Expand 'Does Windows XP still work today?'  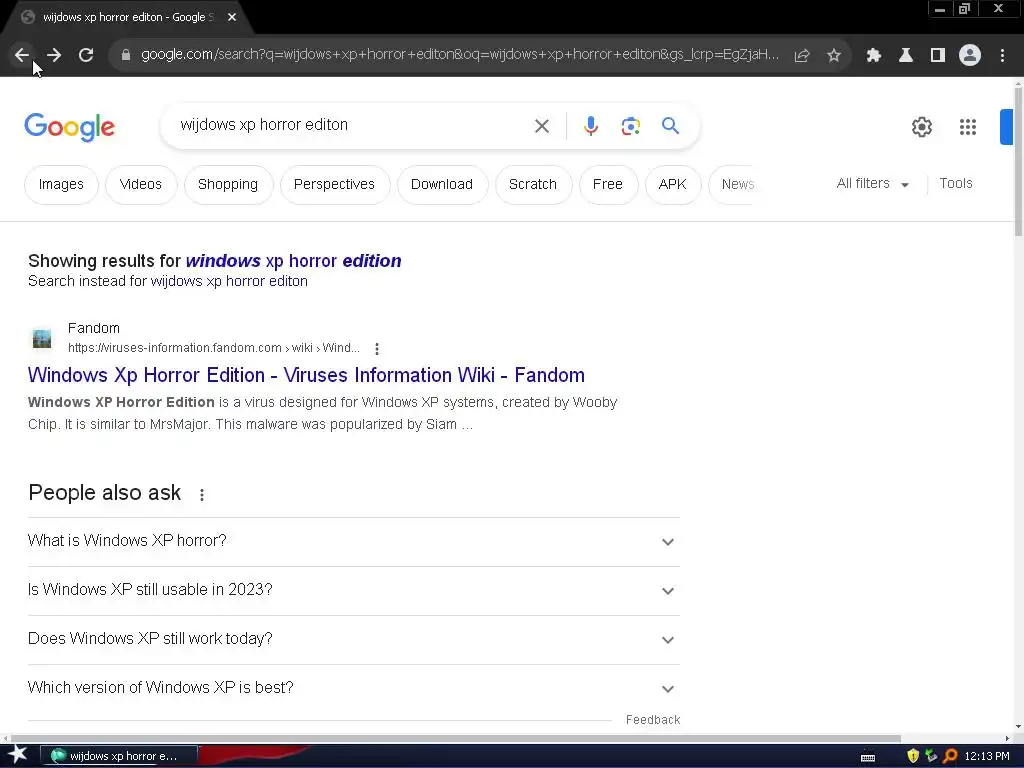[353, 639]
